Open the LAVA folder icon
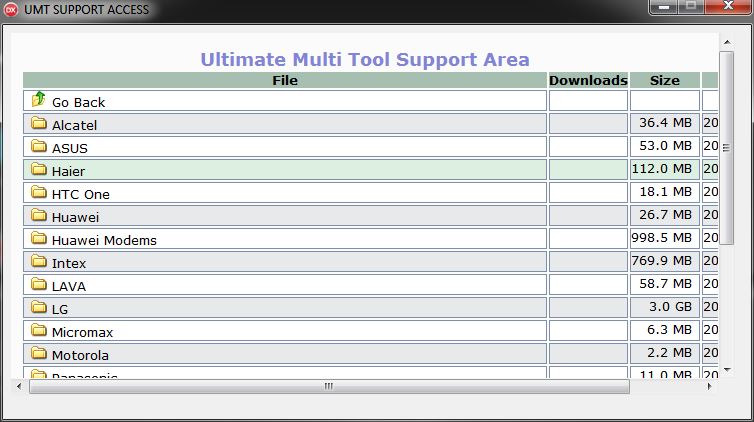 (x=39, y=284)
